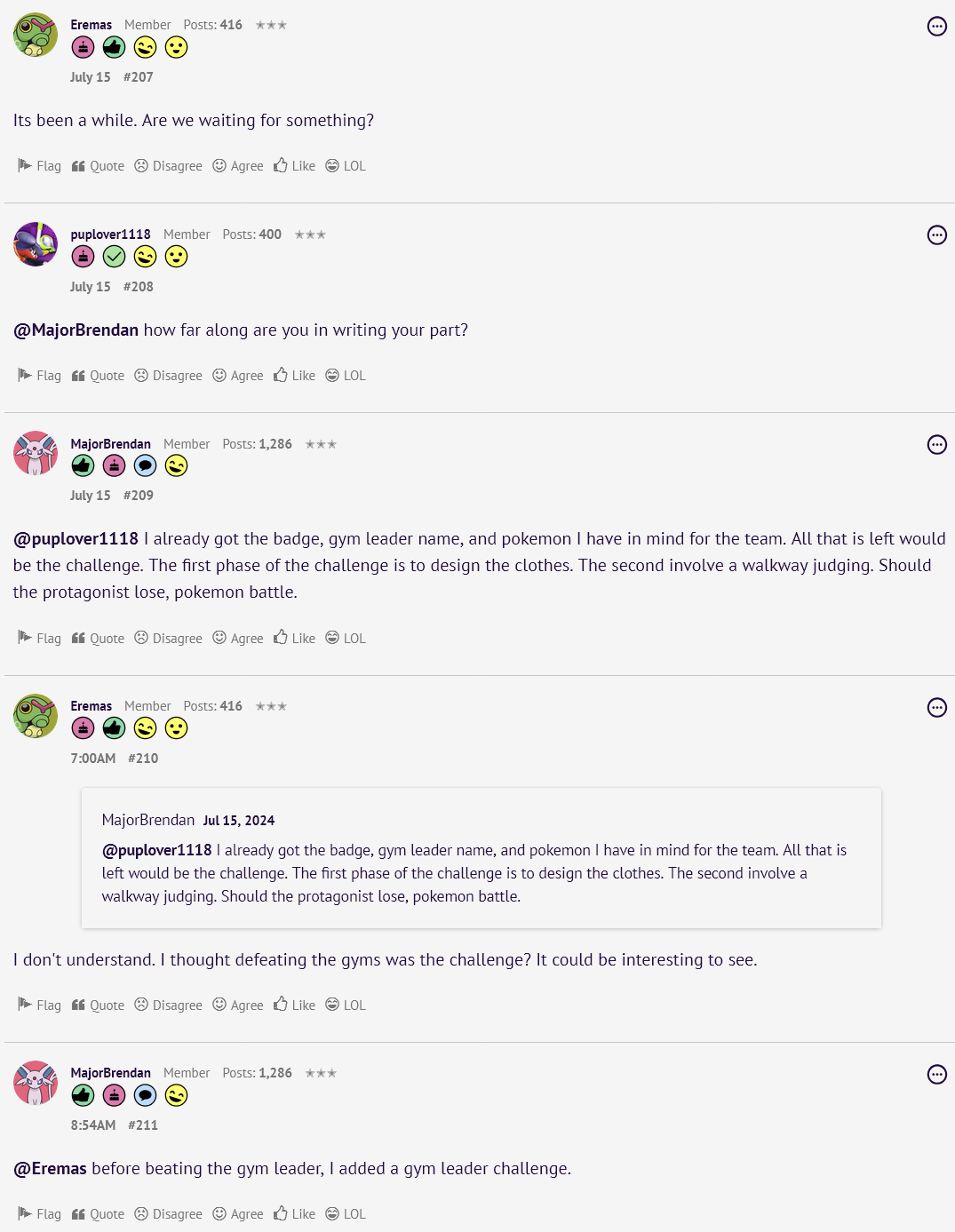Flag Eremas's post #207
Screen dimensions: 955x1232
pyautogui.click(x=40, y=166)
